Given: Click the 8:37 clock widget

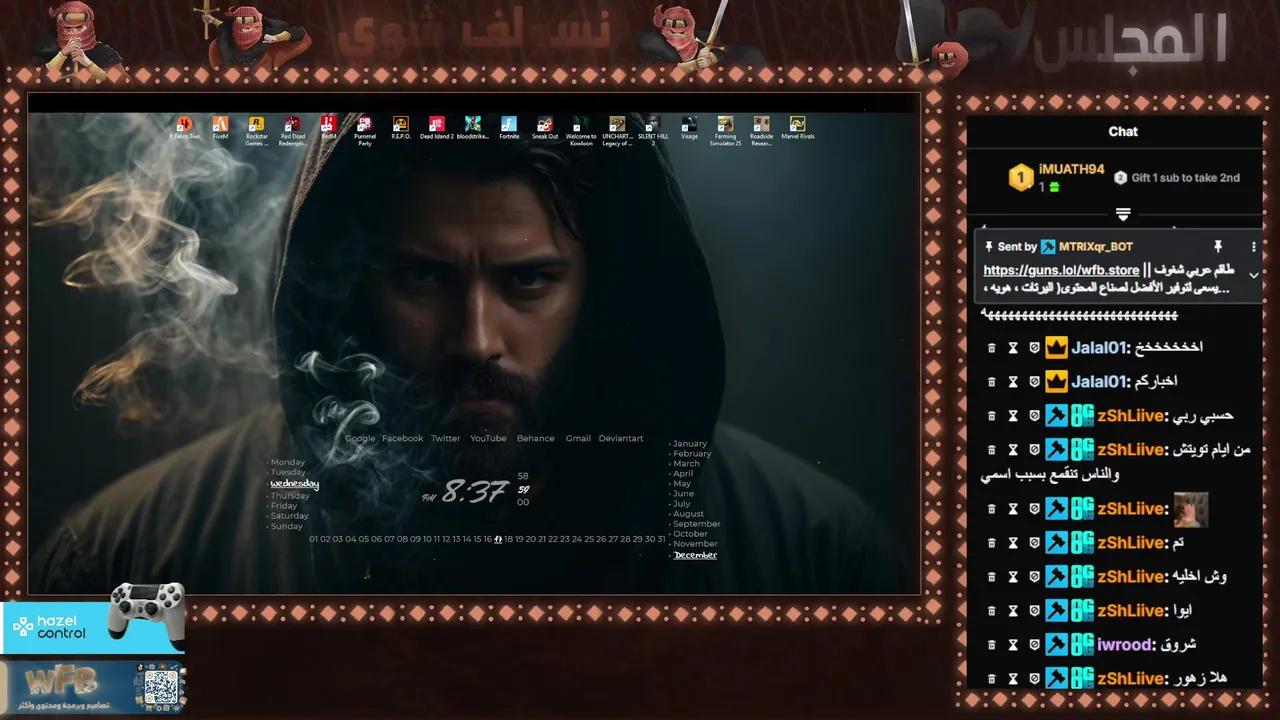Looking at the screenshot, I should point(475,492).
